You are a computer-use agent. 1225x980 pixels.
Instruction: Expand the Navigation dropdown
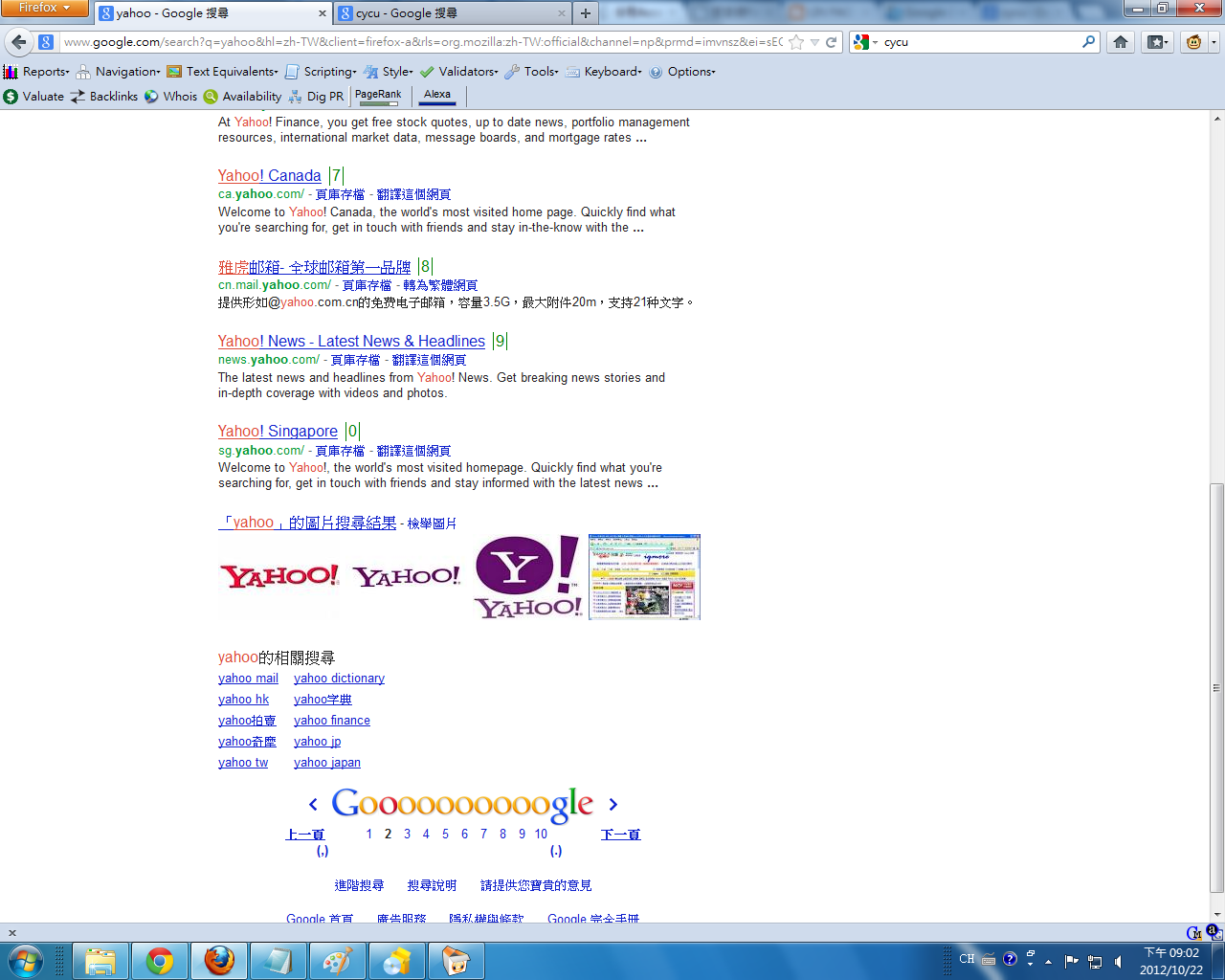[118, 72]
